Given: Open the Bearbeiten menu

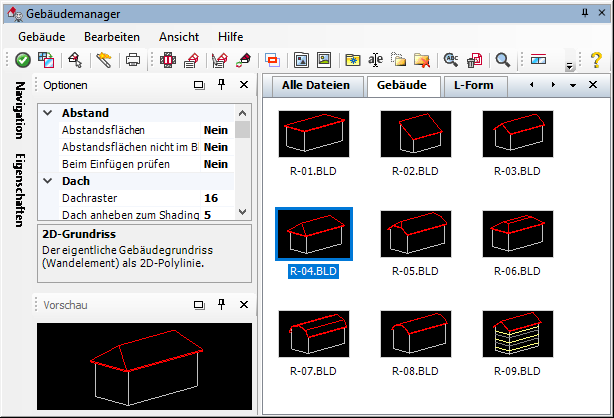Looking at the screenshot, I should [x=112, y=34].
